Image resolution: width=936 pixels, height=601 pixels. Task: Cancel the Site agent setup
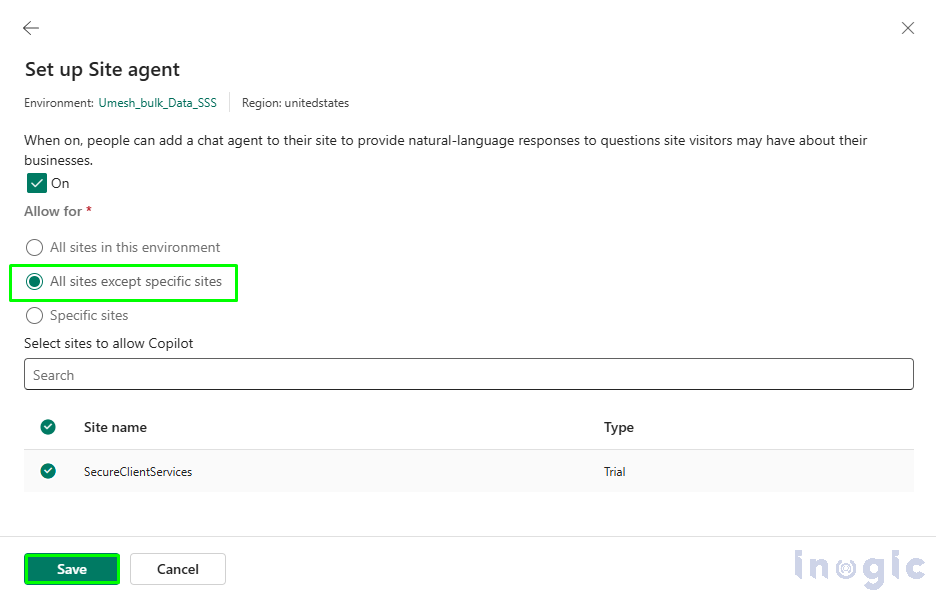pyautogui.click(x=178, y=569)
